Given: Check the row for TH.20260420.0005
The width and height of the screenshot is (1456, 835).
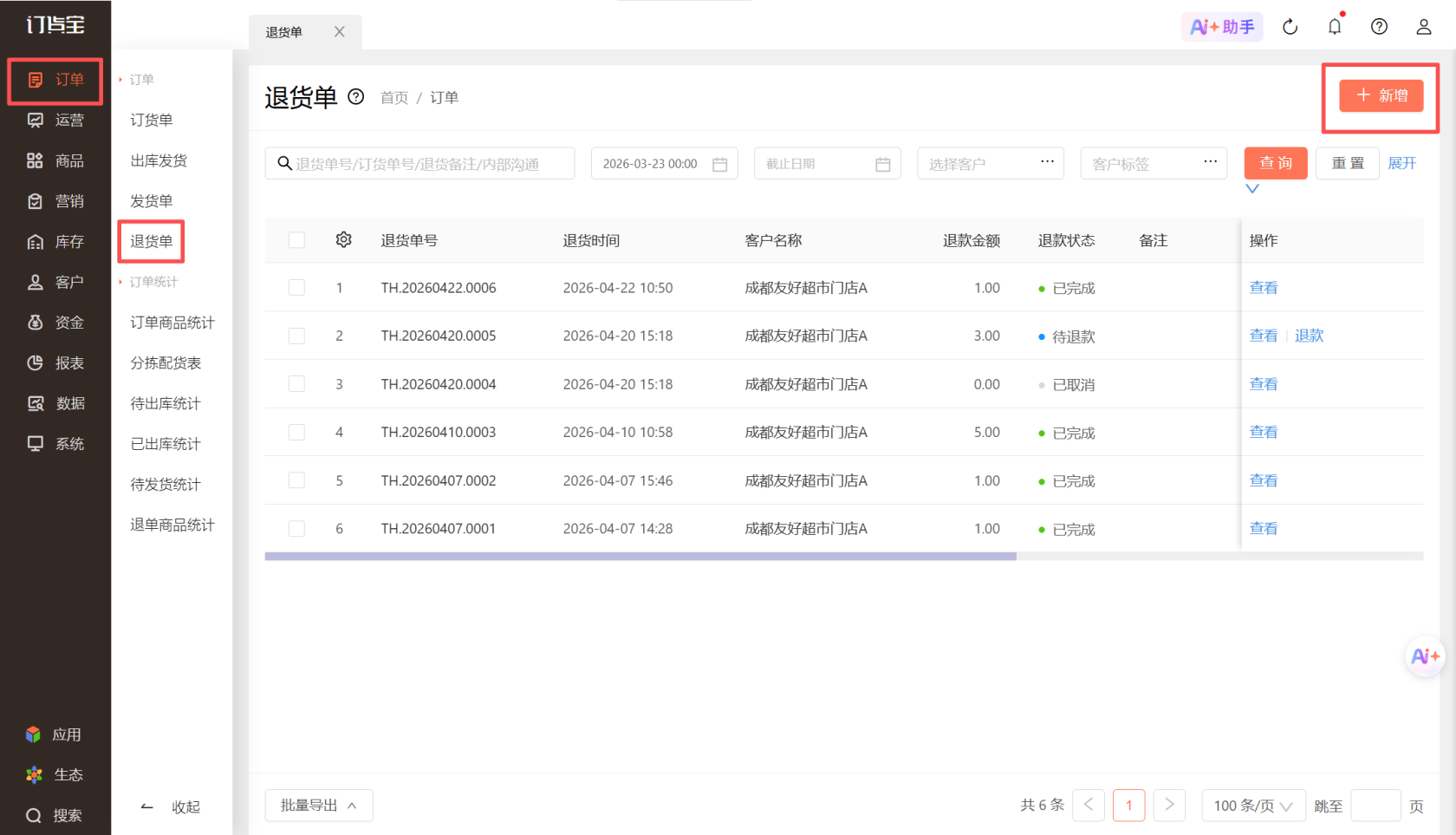Looking at the screenshot, I should (296, 336).
